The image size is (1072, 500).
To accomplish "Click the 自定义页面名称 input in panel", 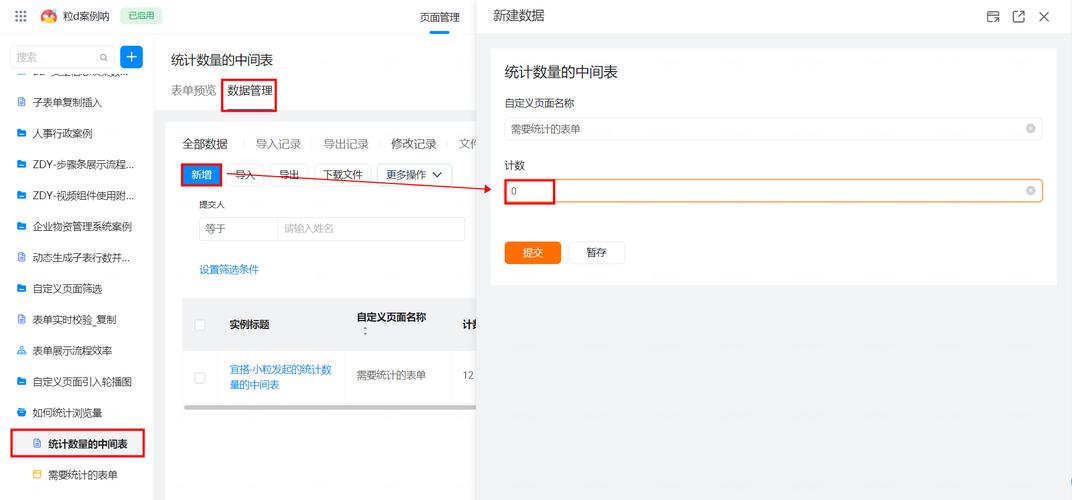I will point(773,129).
